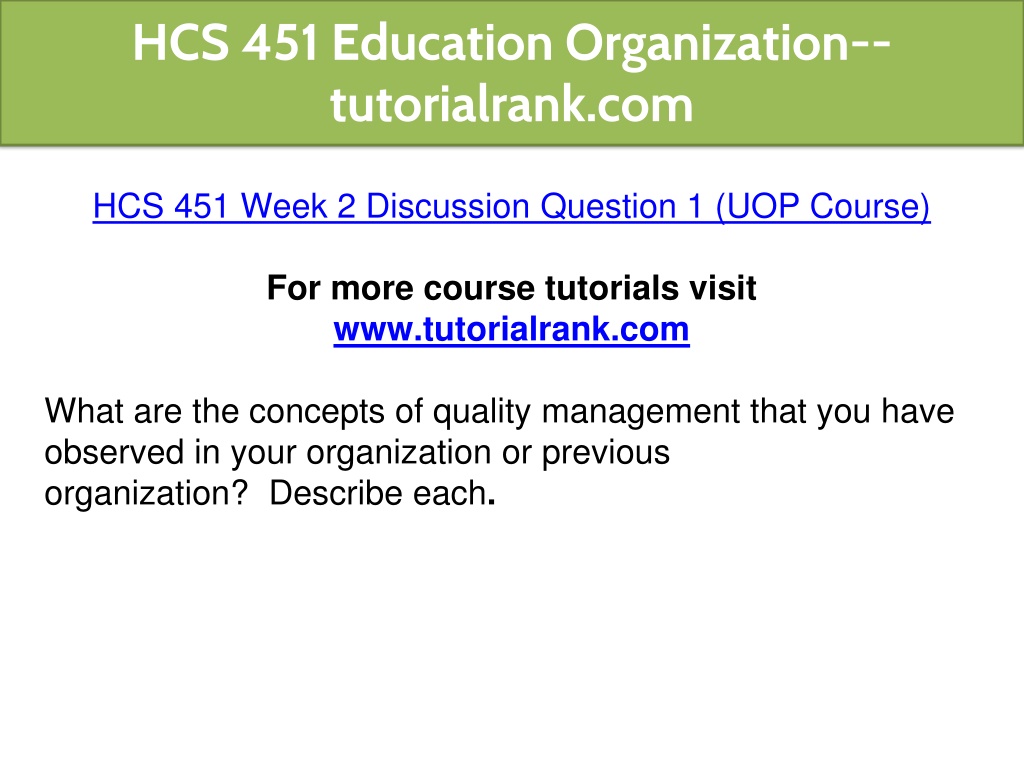Click "(UOP Course)" at the end of the link
1024x768 pixels.
[x=823, y=207]
